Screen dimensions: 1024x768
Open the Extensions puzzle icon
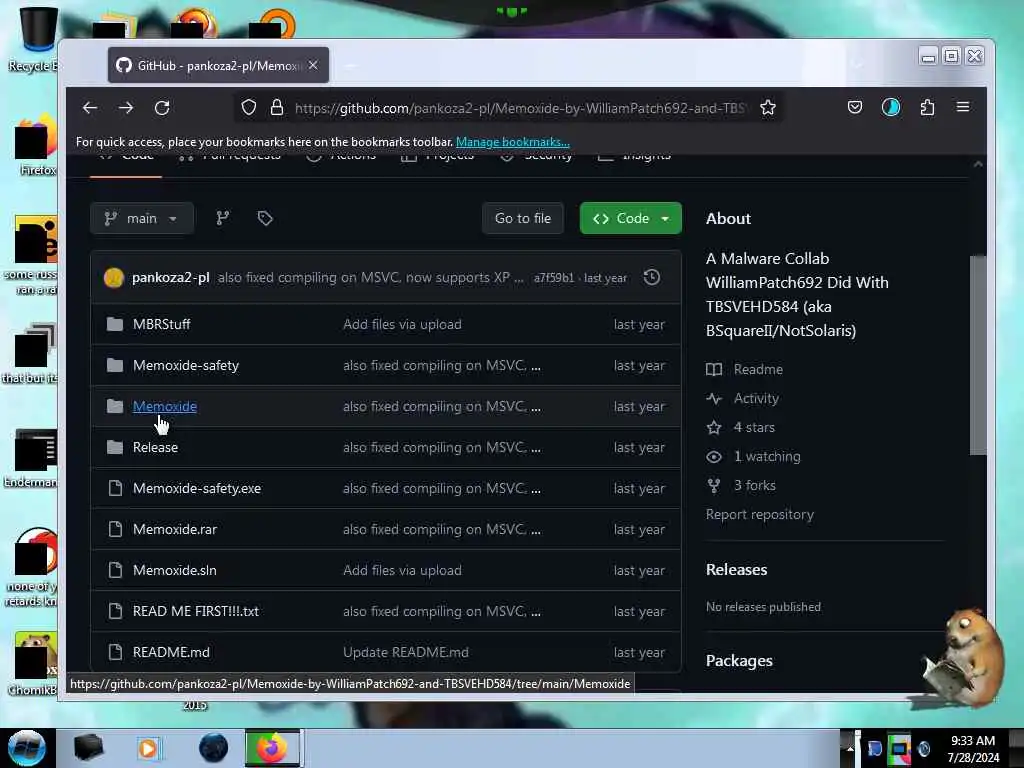pos(927,107)
